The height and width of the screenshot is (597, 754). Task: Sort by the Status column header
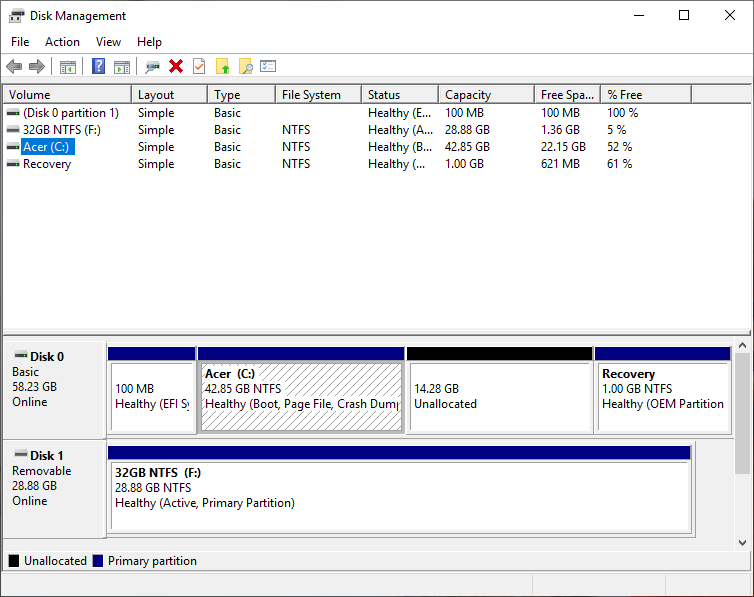click(401, 95)
